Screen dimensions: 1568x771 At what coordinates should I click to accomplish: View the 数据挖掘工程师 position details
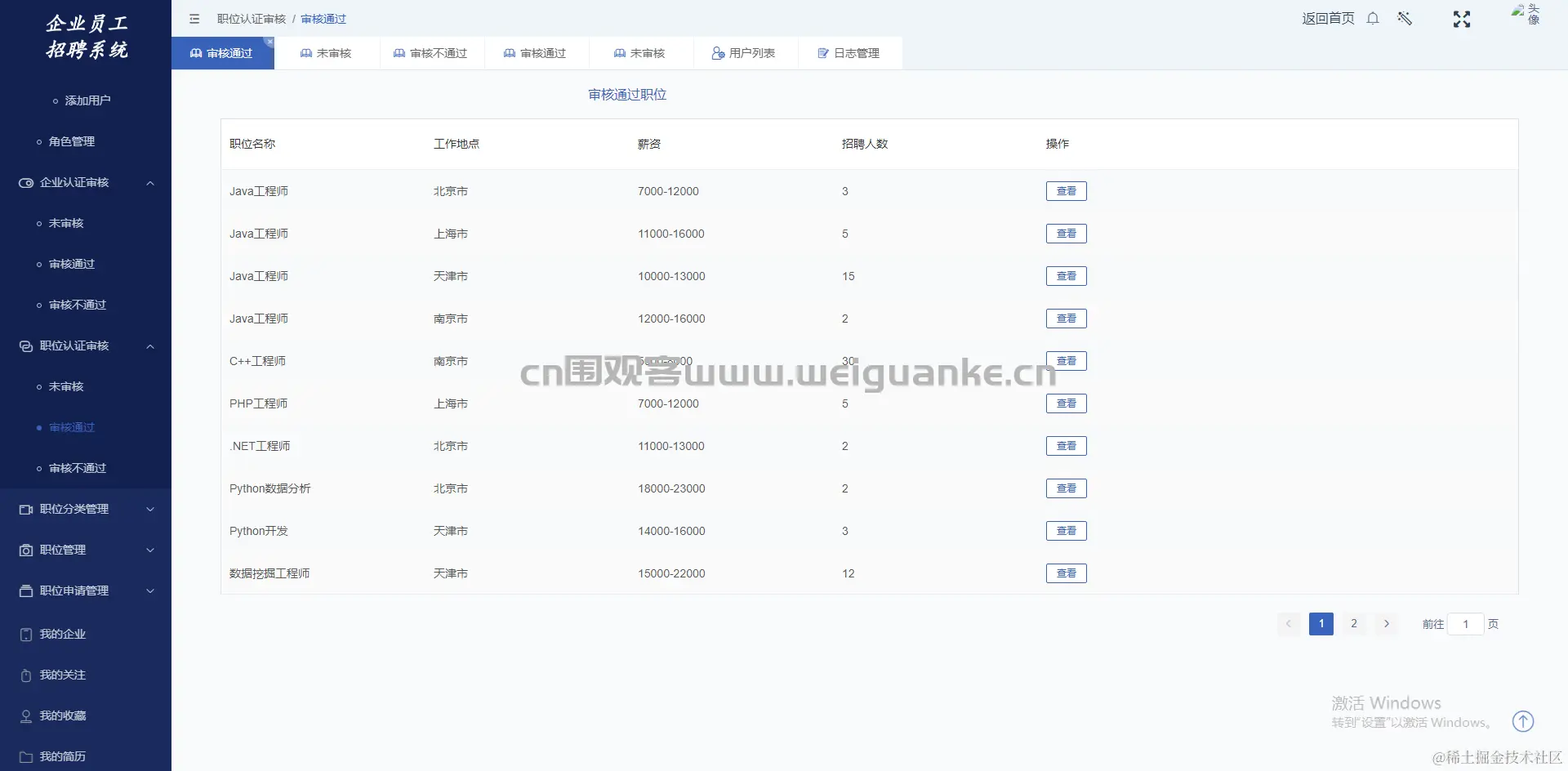point(1067,573)
